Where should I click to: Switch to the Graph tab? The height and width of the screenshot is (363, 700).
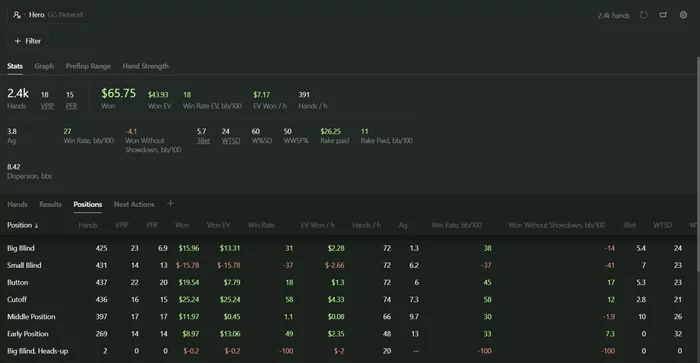click(x=44, y=66)
